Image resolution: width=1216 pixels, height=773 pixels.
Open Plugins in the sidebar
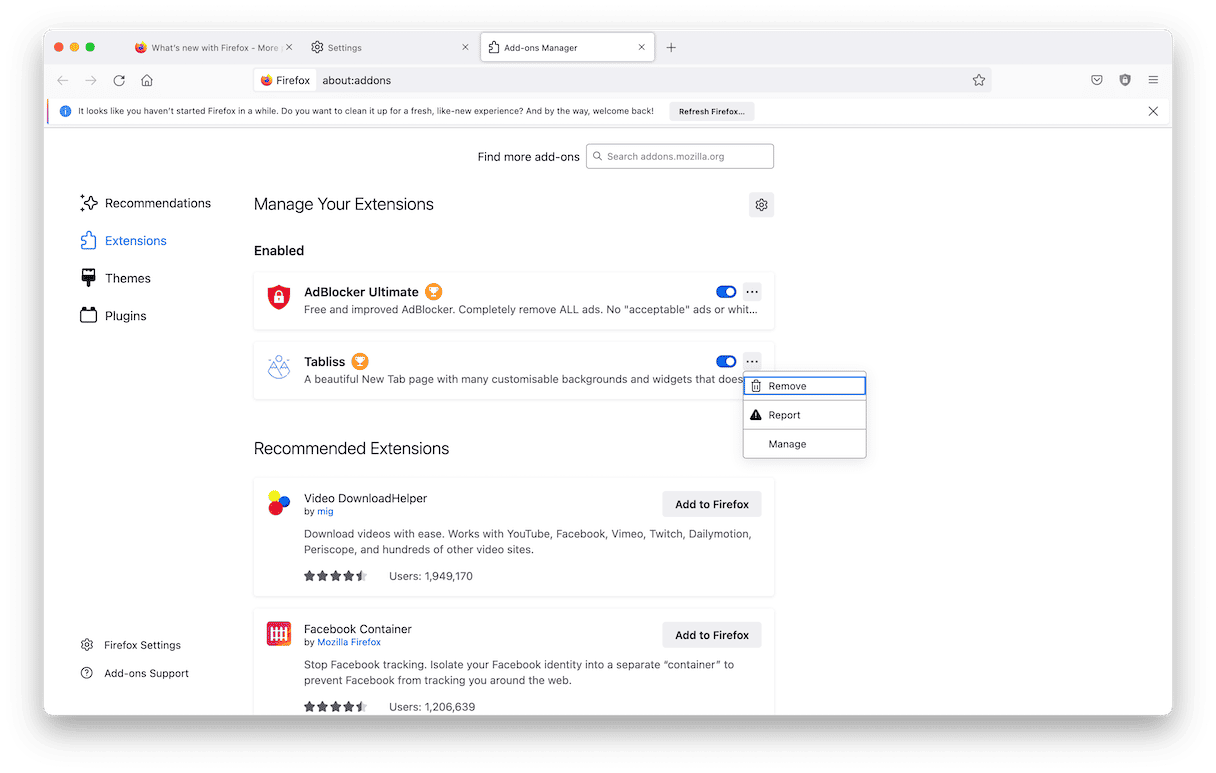pos(113,316)
